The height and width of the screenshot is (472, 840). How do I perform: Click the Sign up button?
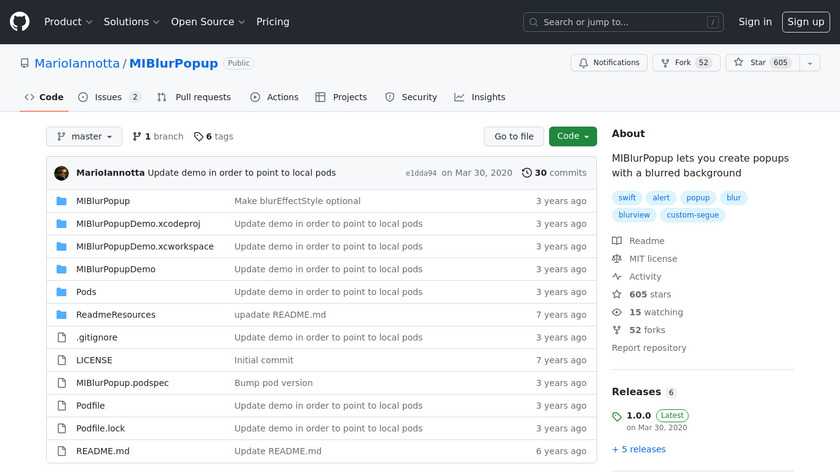tap(806, 22)
